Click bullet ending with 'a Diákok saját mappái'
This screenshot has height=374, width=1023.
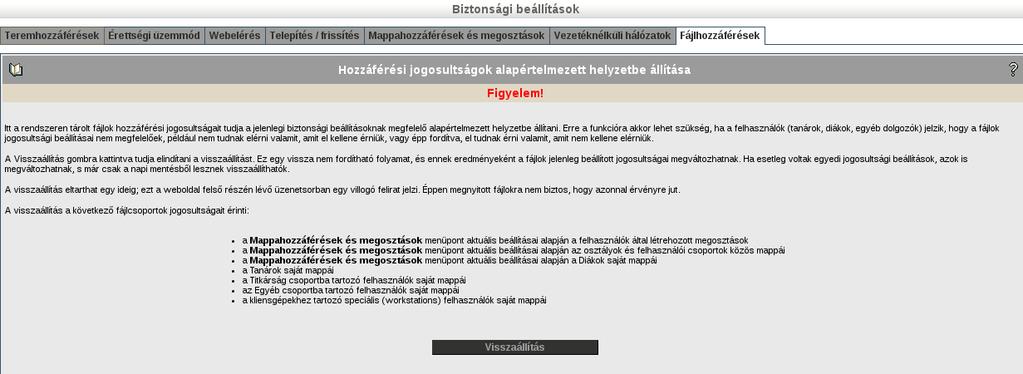click(x=450, y=260)
